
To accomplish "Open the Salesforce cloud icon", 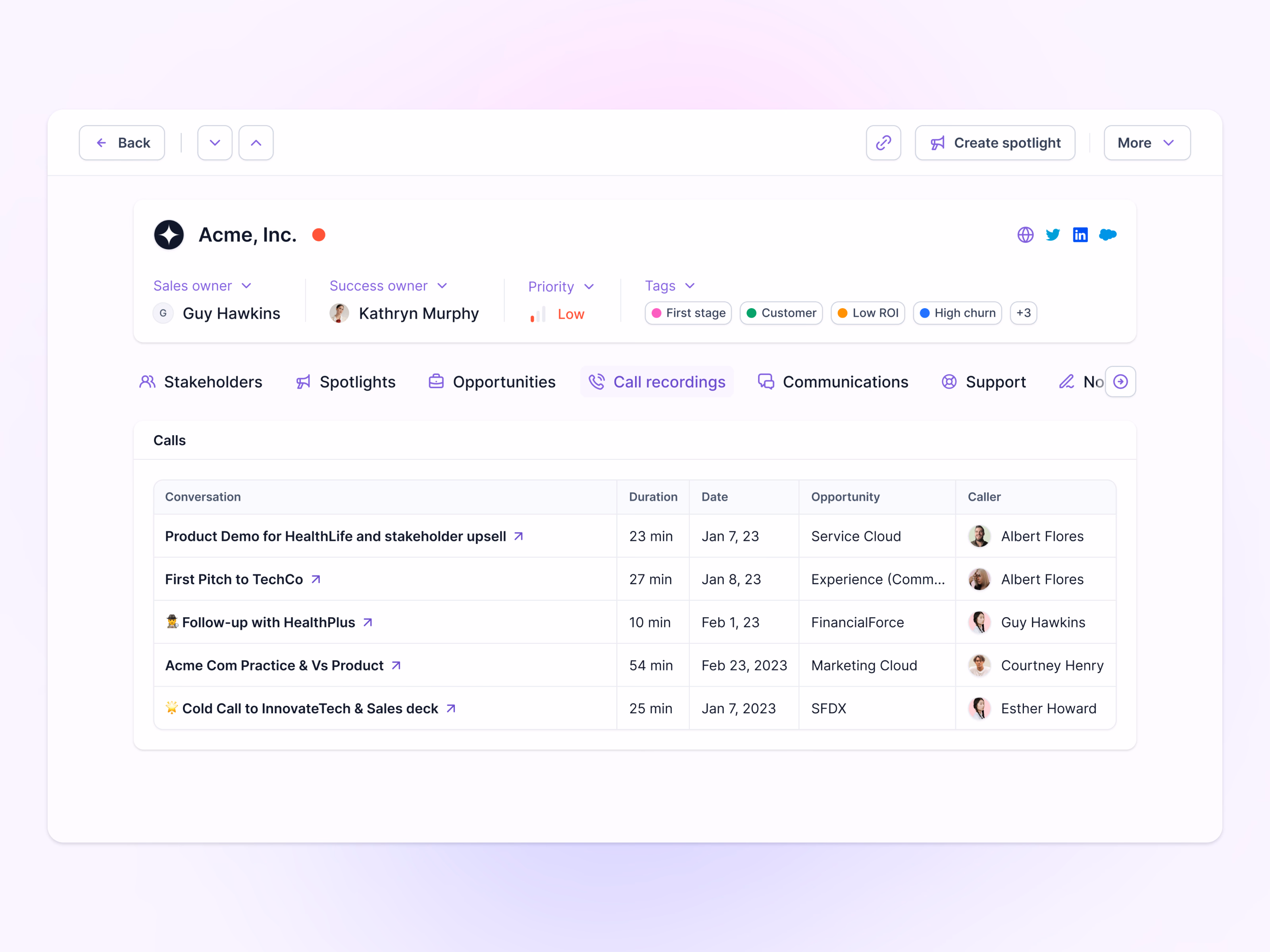I will click(x=1108, y=235).
